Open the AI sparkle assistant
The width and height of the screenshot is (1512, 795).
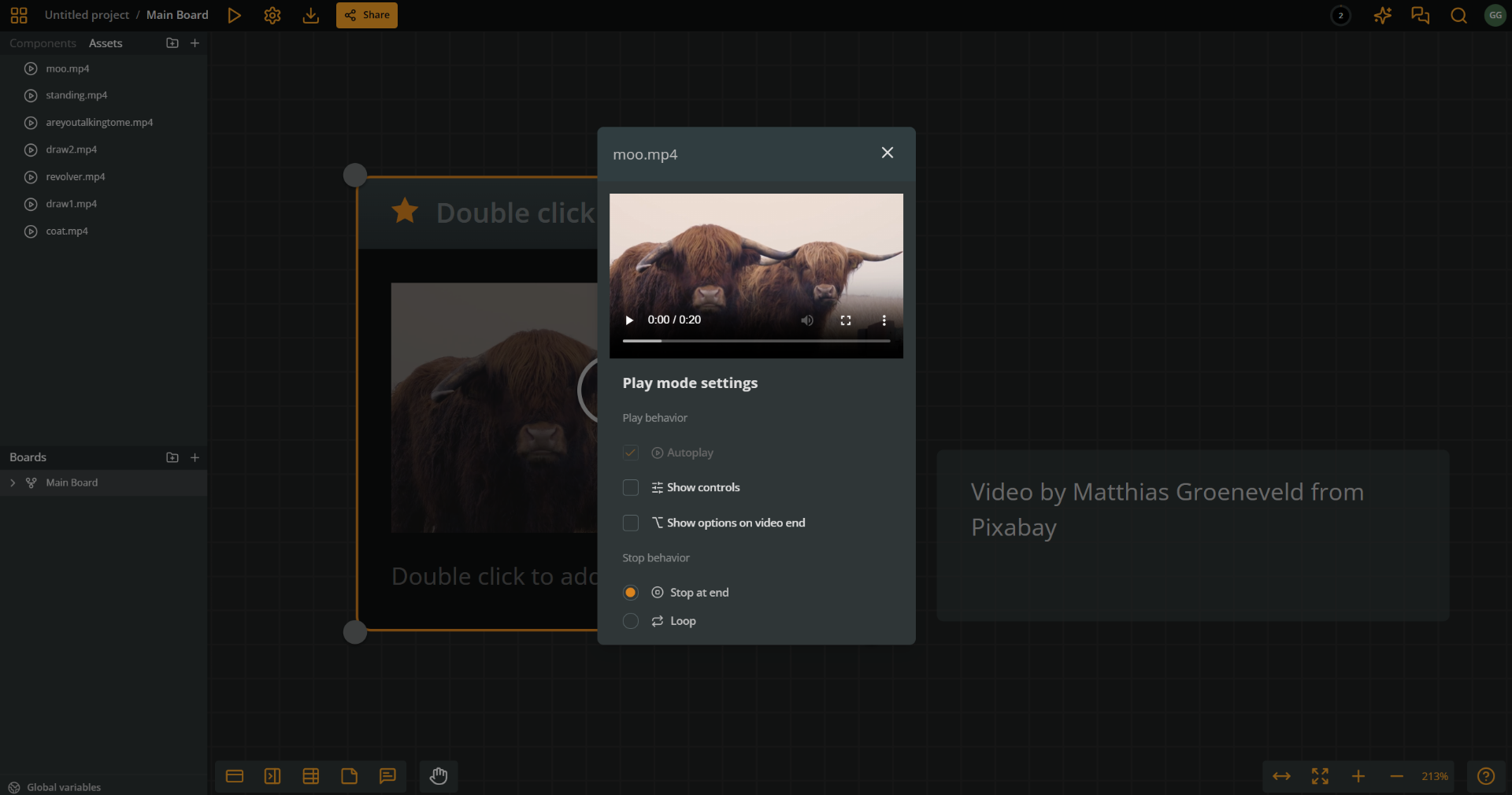(x=1382, y=15)
